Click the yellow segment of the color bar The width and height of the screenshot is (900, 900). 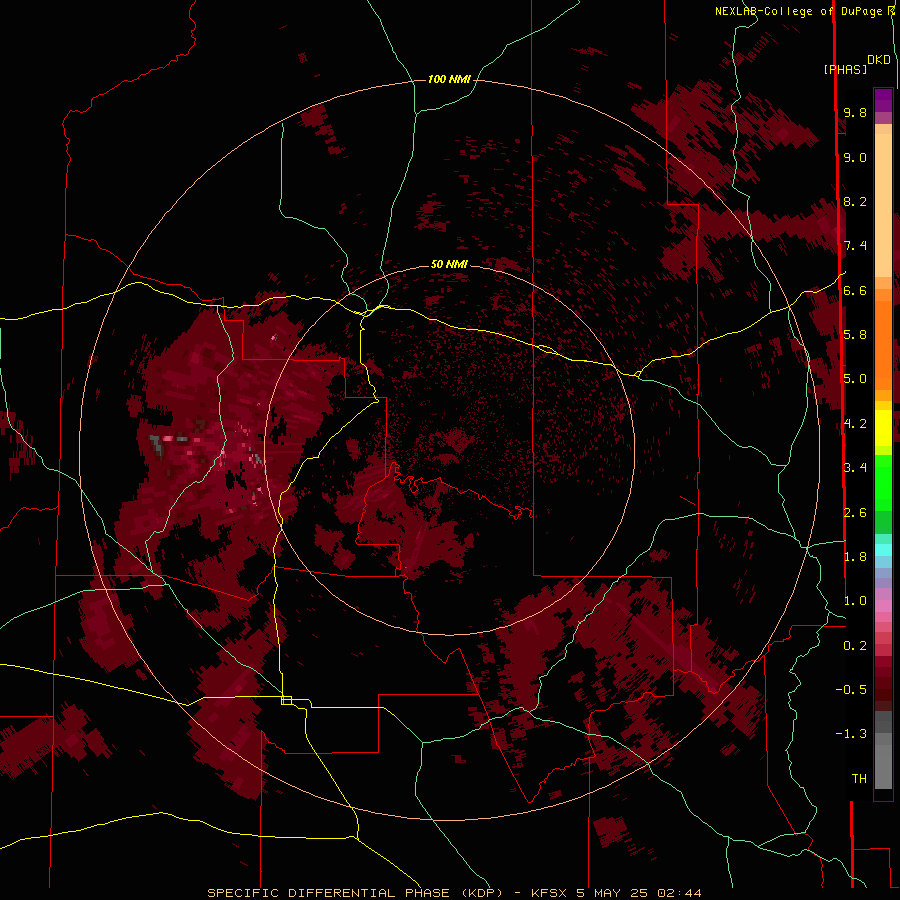pyautogui.click(x=883, y=428)
